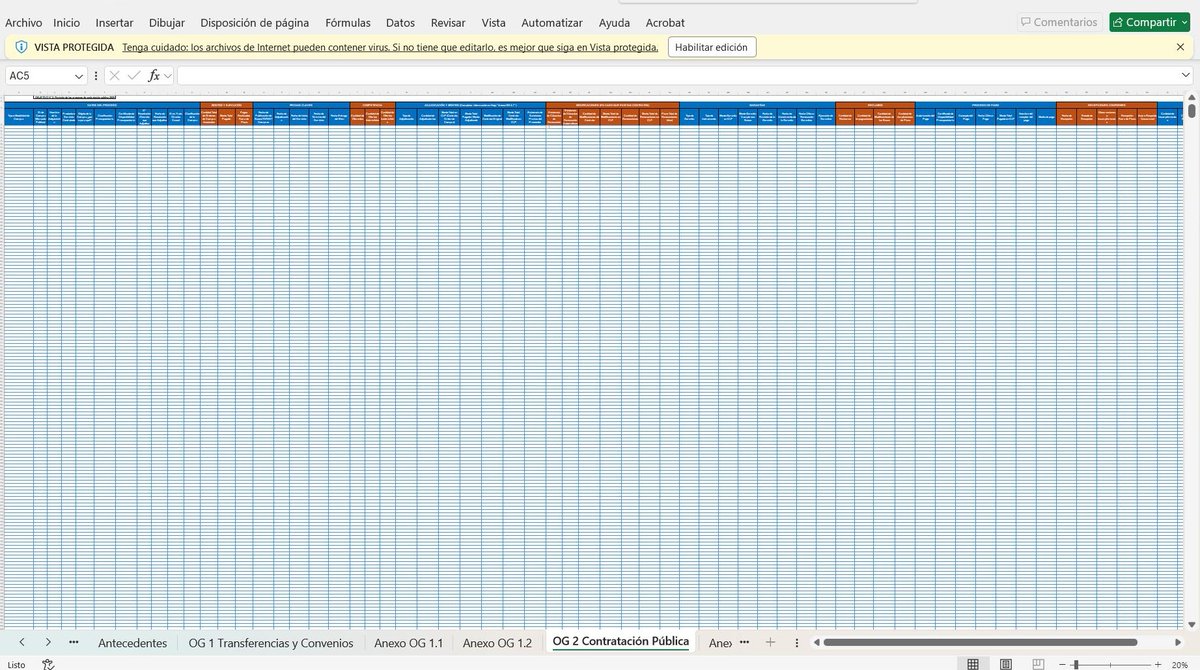Open the Archivo menu
Image resolution: width=1200 pixels, height=670 pixels.
click(24, 22)
